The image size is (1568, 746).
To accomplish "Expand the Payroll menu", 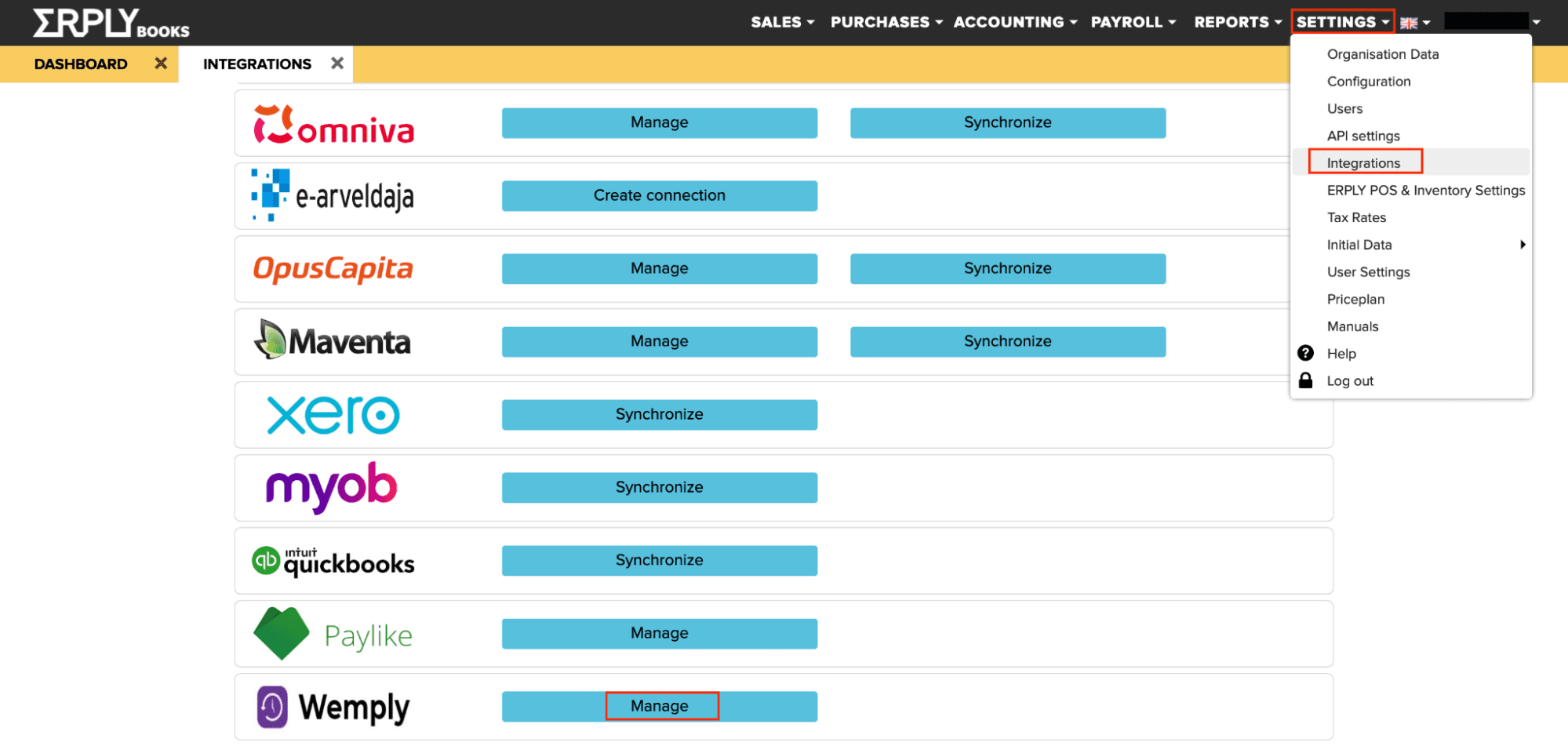I will tap(1133, 23).
